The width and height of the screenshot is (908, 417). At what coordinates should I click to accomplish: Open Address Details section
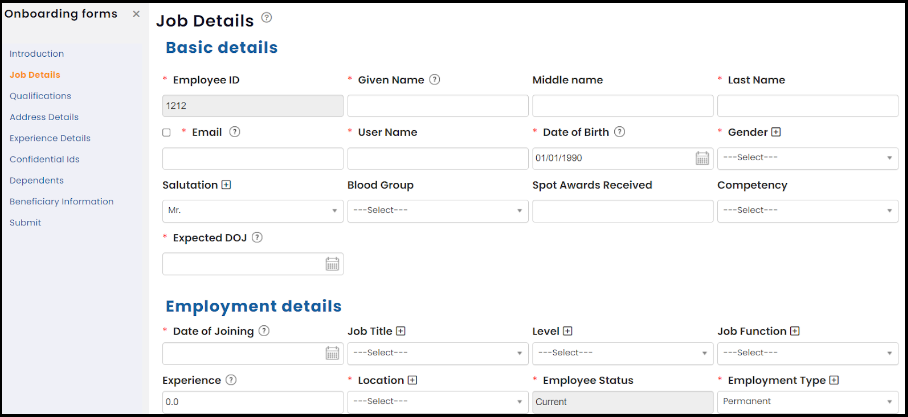[x=44, y=117]
